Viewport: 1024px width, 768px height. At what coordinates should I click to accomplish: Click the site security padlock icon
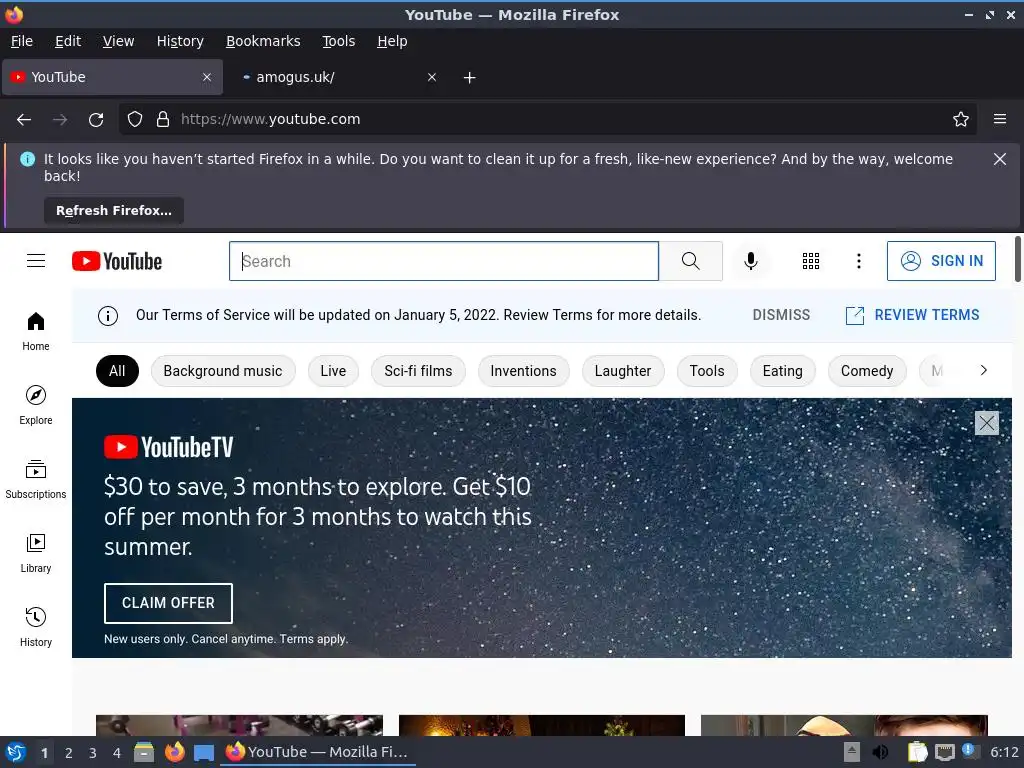pyautogui.click(x=163, y=120)
